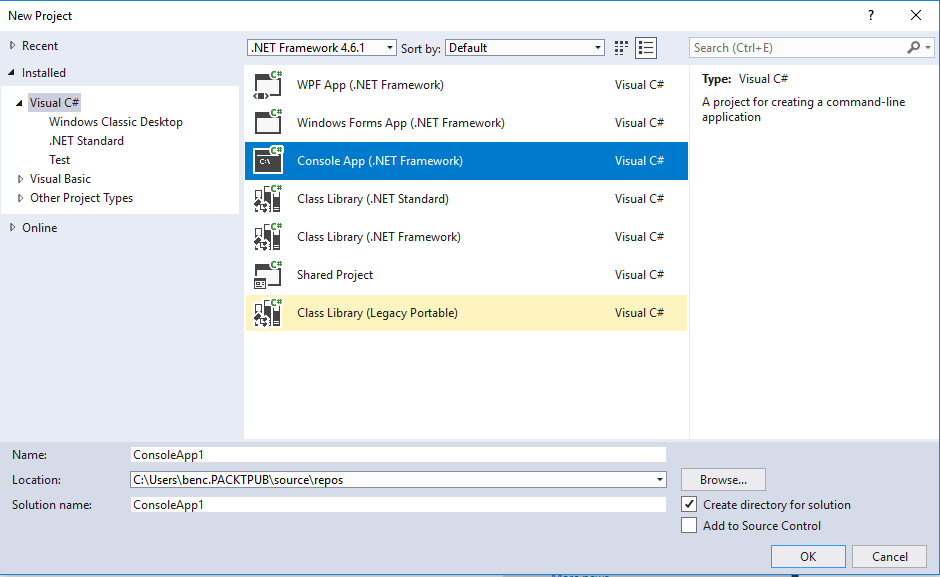
Task: Open the search options dropdown arrow
Action: [928, 47]
